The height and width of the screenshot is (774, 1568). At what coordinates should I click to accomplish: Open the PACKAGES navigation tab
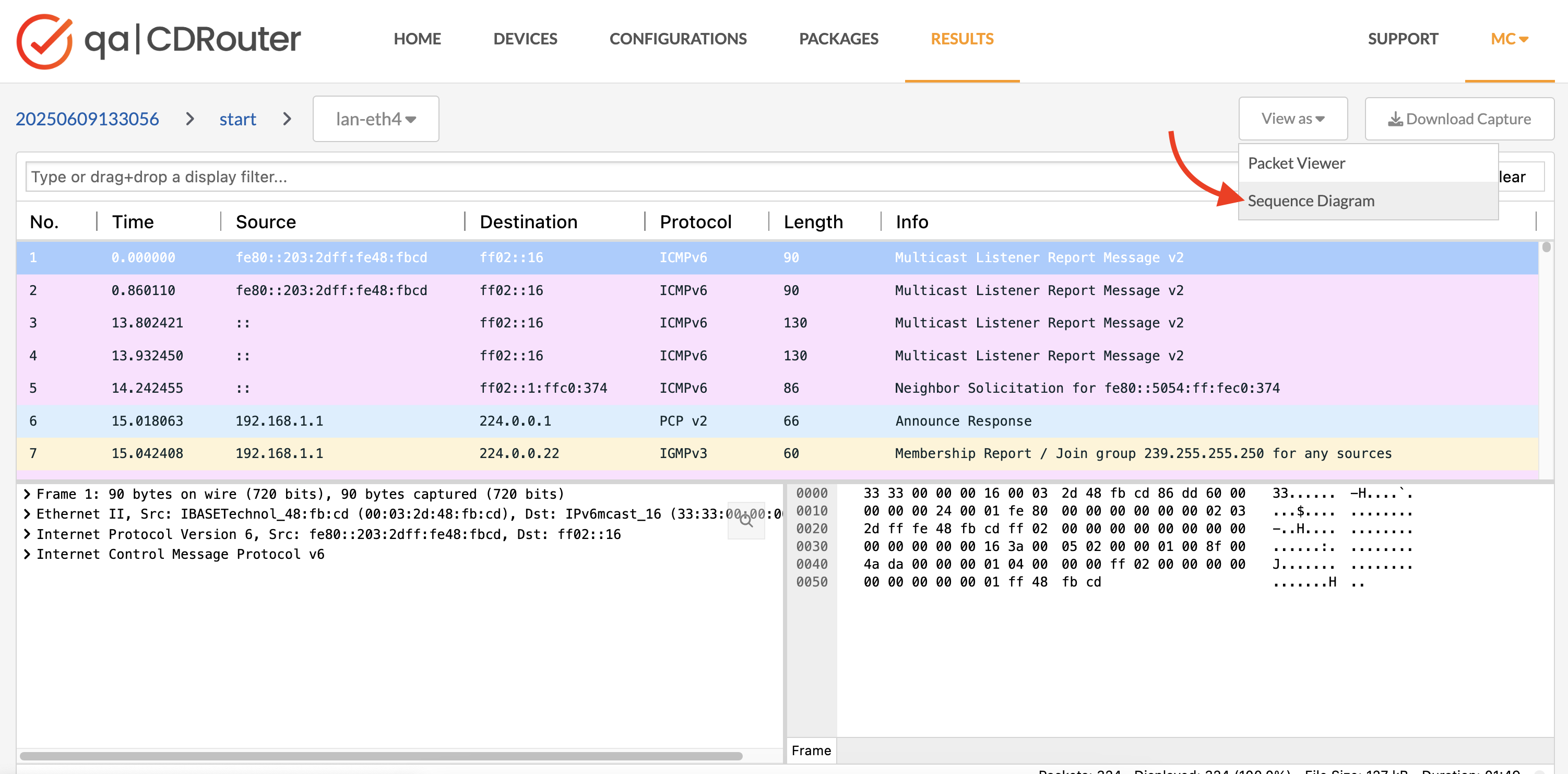(x=838, y=39)
